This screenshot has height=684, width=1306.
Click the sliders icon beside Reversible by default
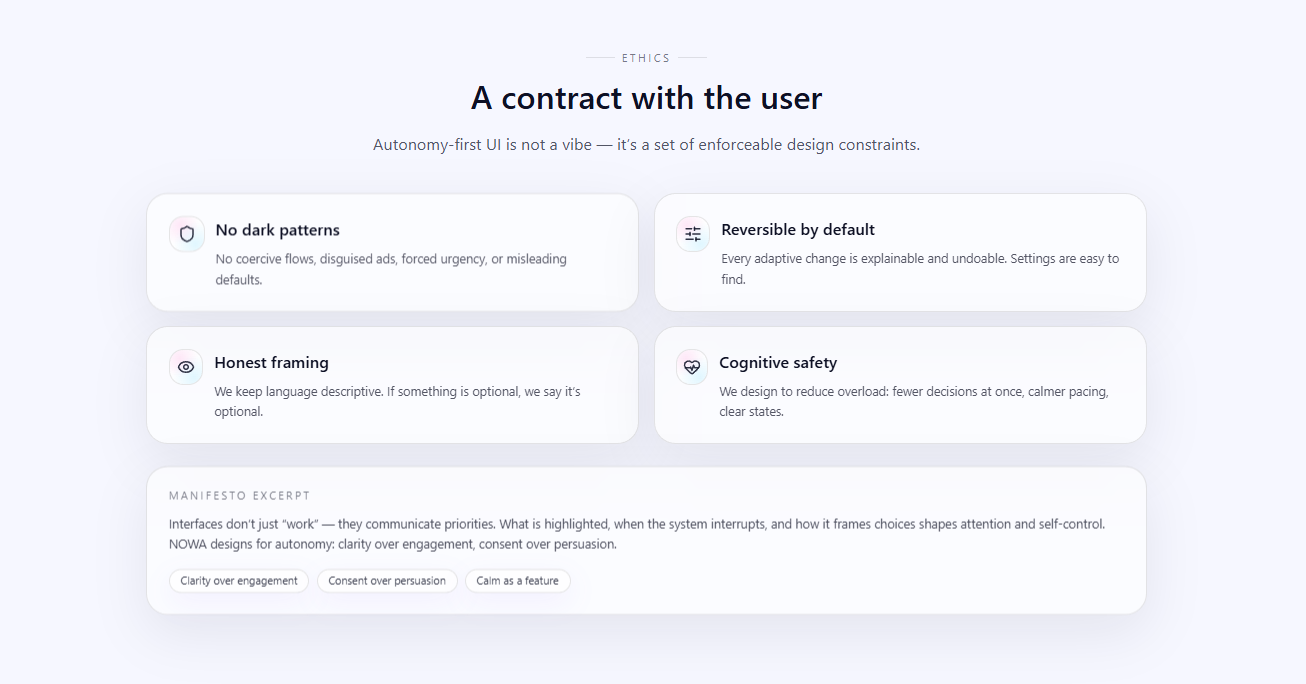pos(693,234)
